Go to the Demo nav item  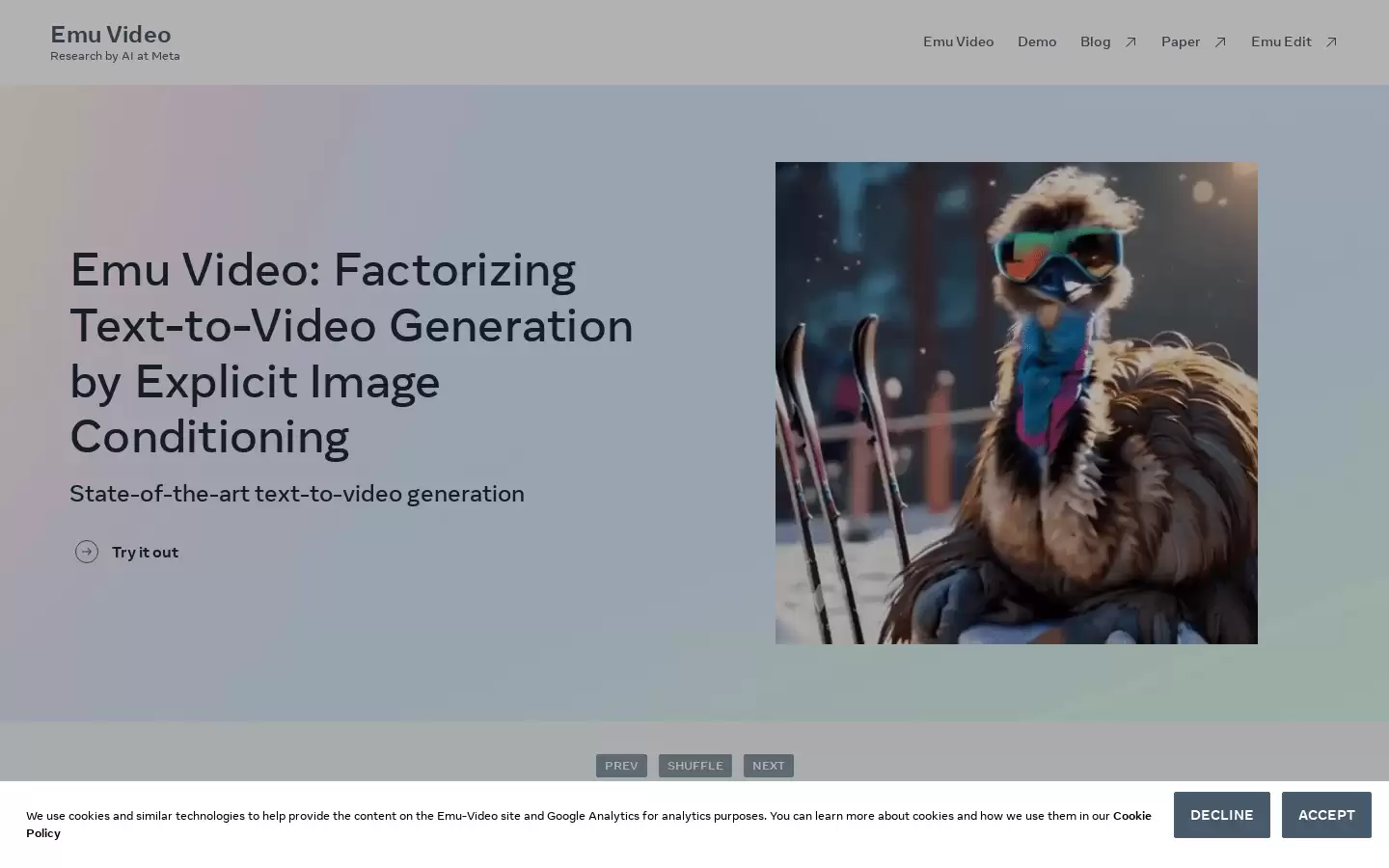[1037, 41]
